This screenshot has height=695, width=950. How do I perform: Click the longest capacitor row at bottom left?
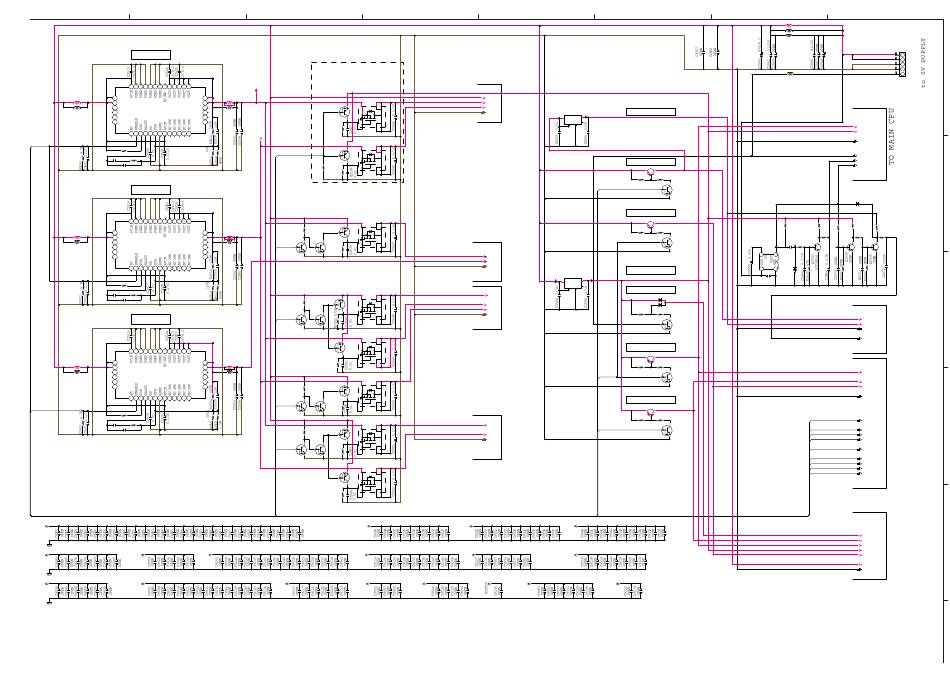[x=175, y=531]
